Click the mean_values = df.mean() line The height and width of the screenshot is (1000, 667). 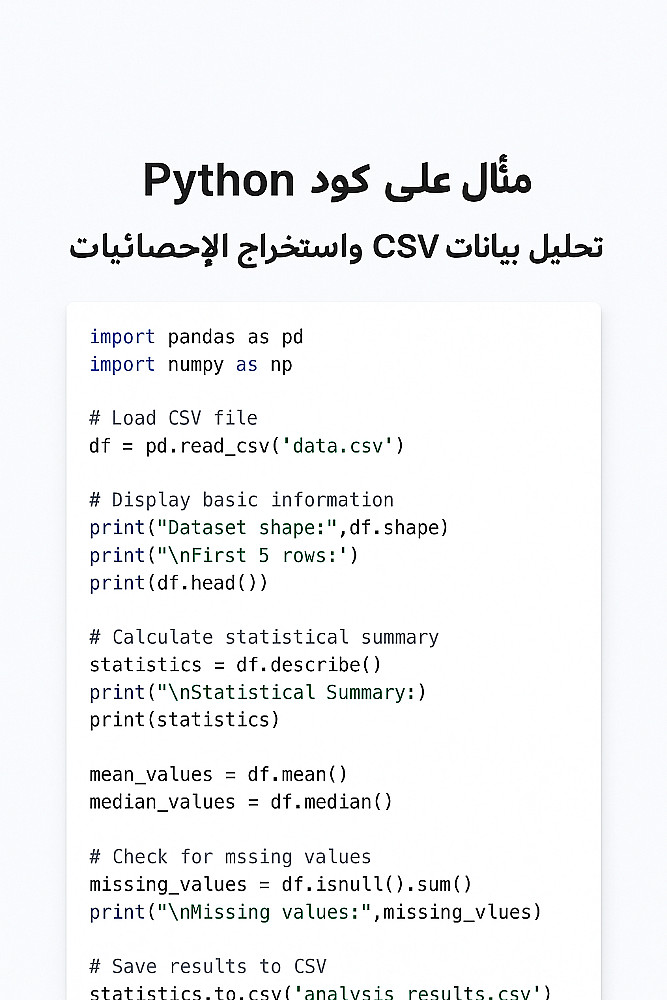(x=219, y=774)
